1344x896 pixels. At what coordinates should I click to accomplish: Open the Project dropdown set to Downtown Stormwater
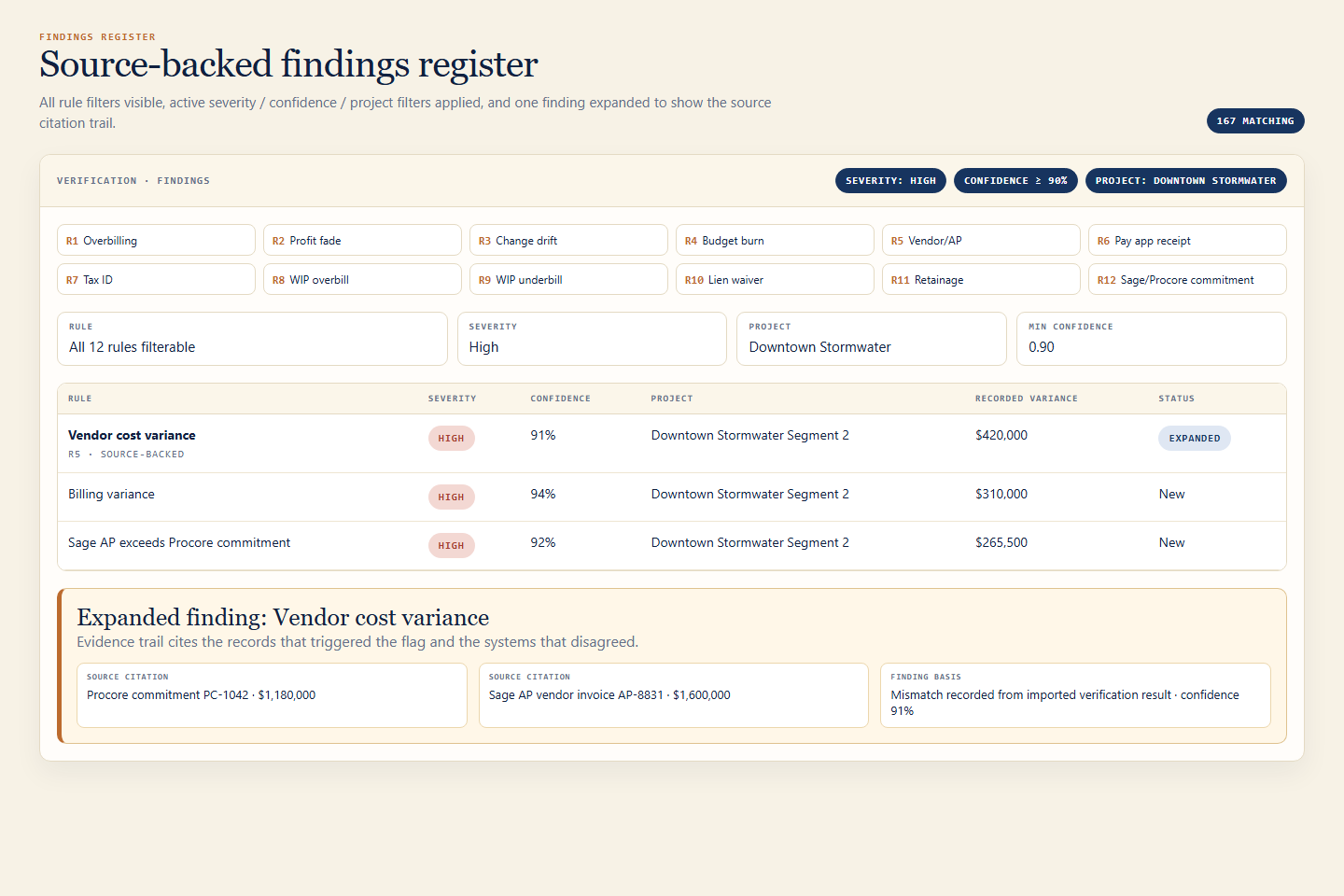click(872, 339)
